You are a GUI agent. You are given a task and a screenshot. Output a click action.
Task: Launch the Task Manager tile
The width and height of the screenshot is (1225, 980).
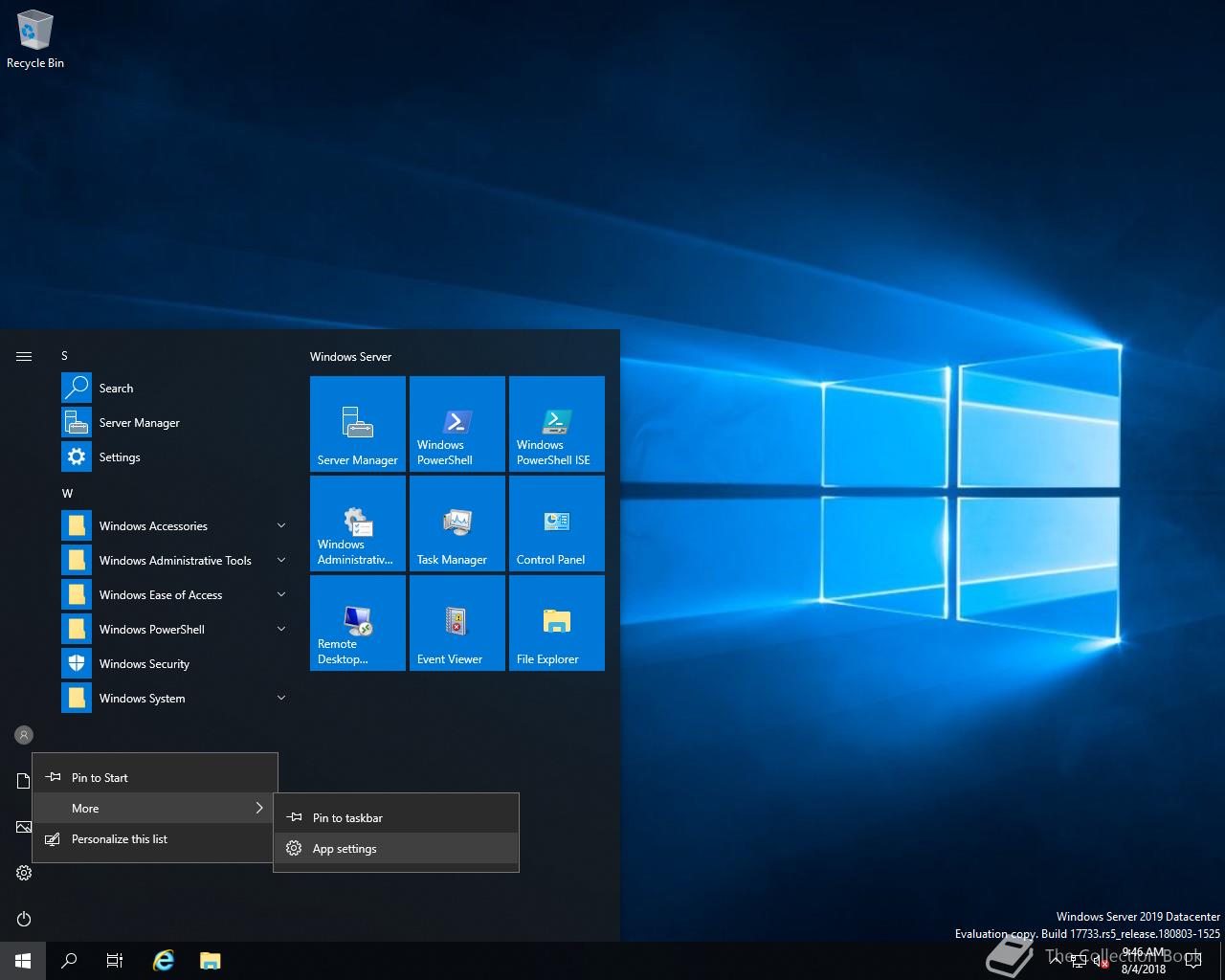[x=457, y=523]
